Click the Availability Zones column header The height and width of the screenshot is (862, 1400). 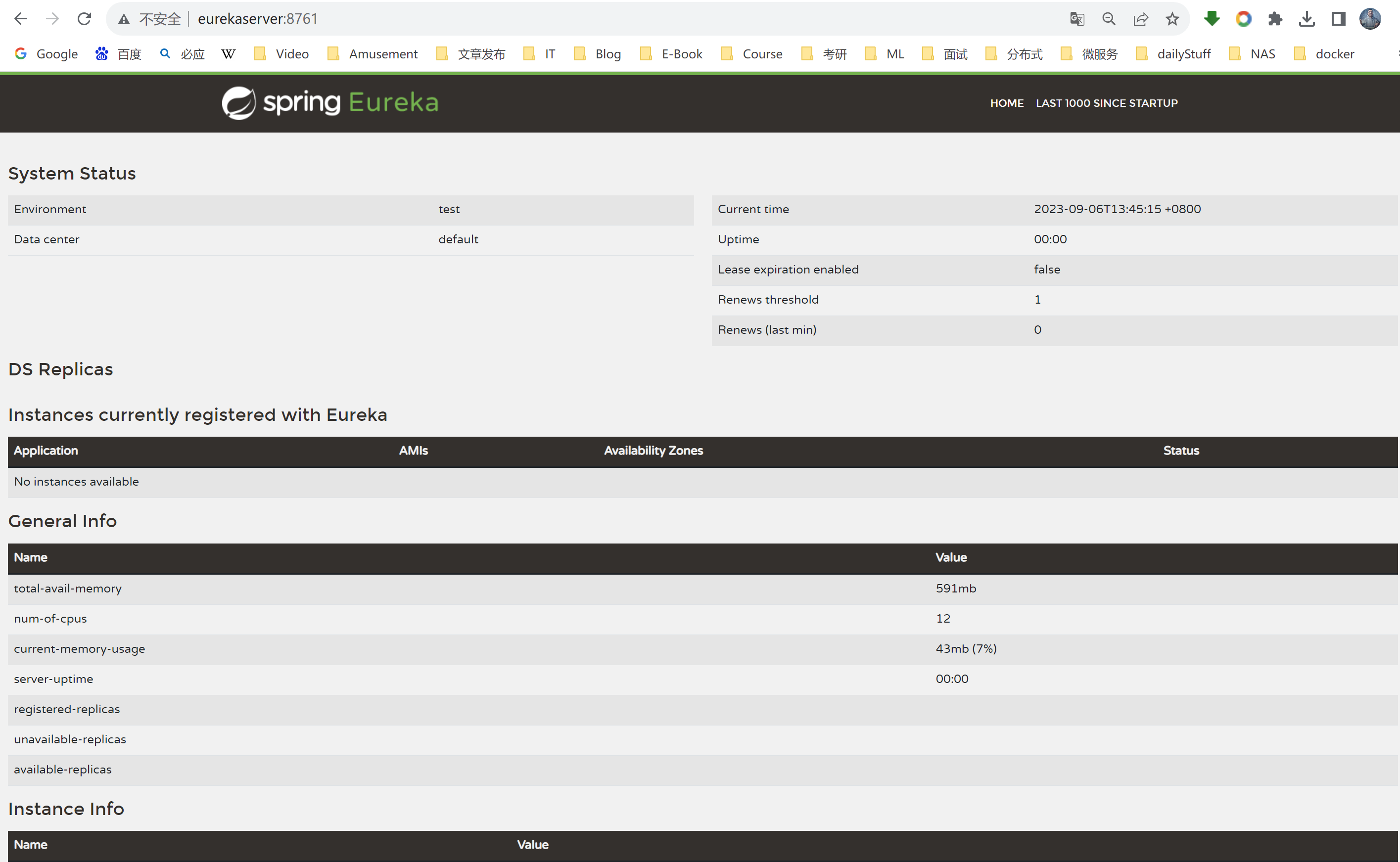[653, 451]
